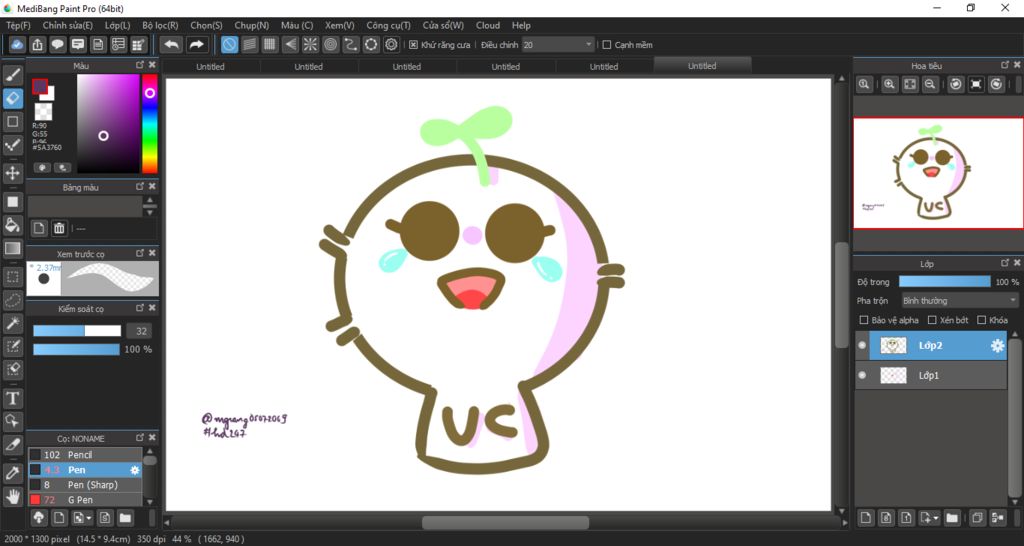Enable the radial snap guide

click(310, 44)
